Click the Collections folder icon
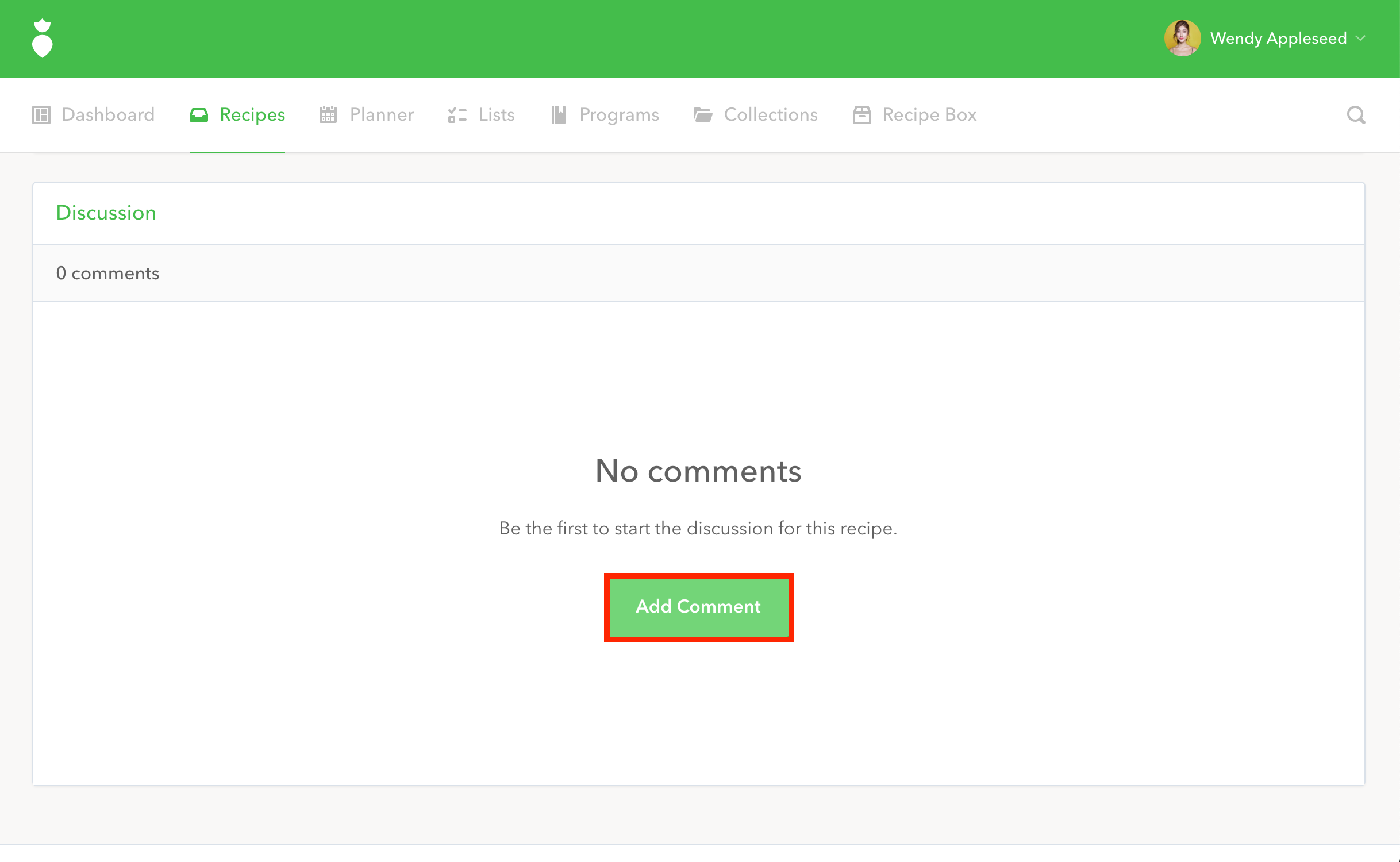Viewport: 1400px width, 862px height. click(703, 115)
